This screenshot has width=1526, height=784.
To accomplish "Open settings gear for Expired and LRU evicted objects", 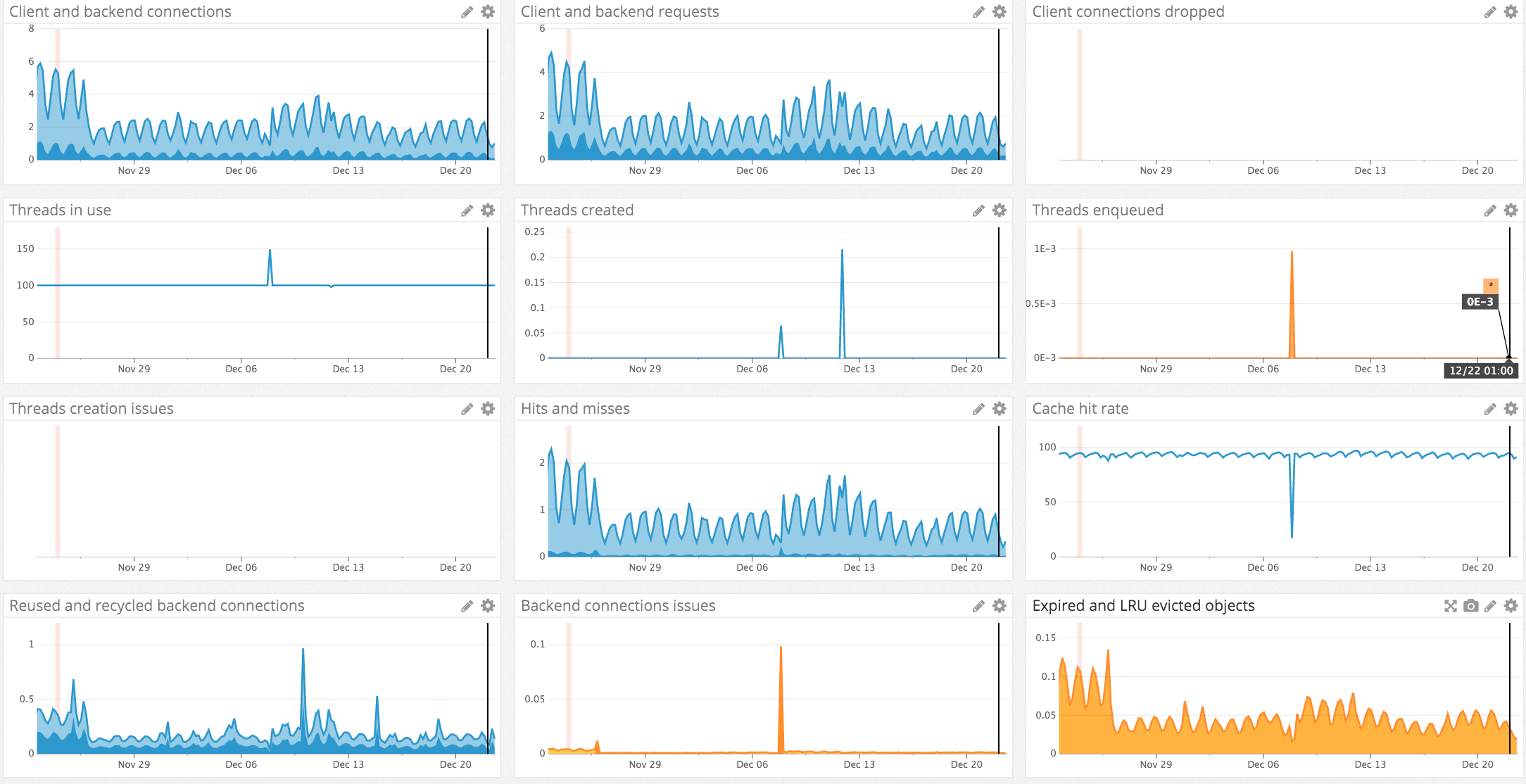I will 1511,606.
